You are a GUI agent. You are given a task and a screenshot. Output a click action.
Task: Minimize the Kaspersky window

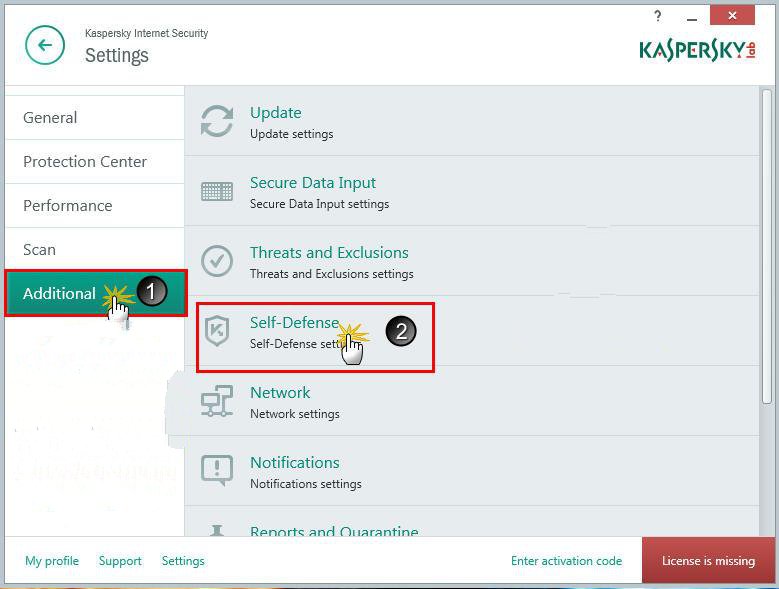[x=692, y=19]
